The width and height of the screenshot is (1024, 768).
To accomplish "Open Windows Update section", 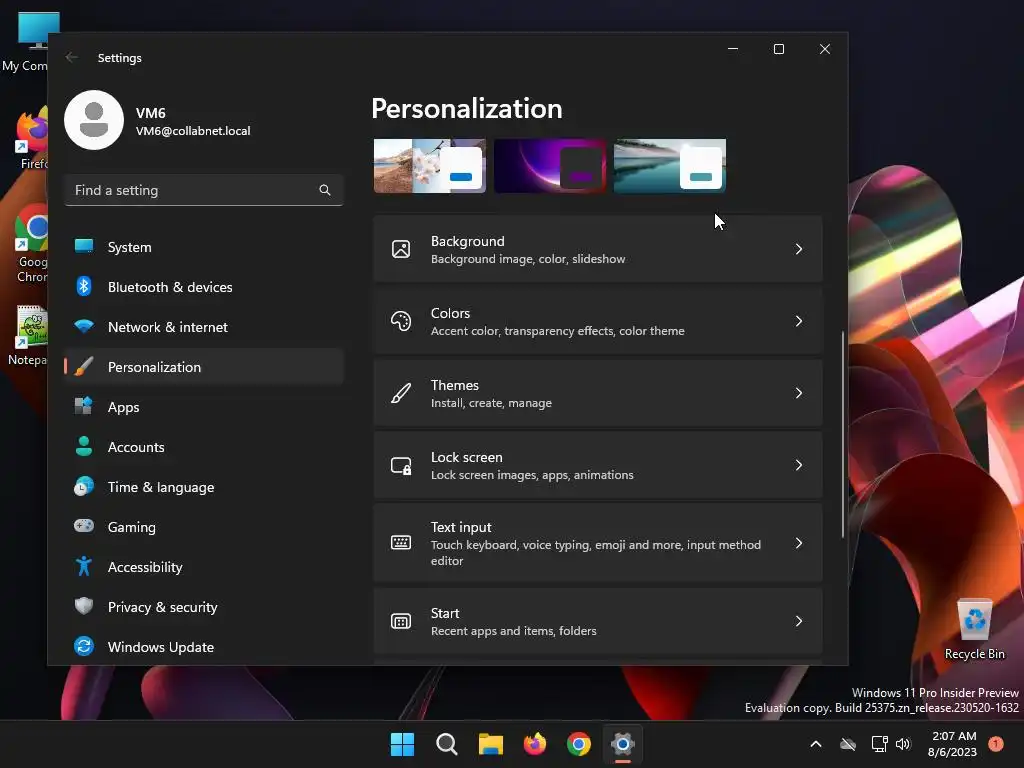I will click(x=204, y=647).
